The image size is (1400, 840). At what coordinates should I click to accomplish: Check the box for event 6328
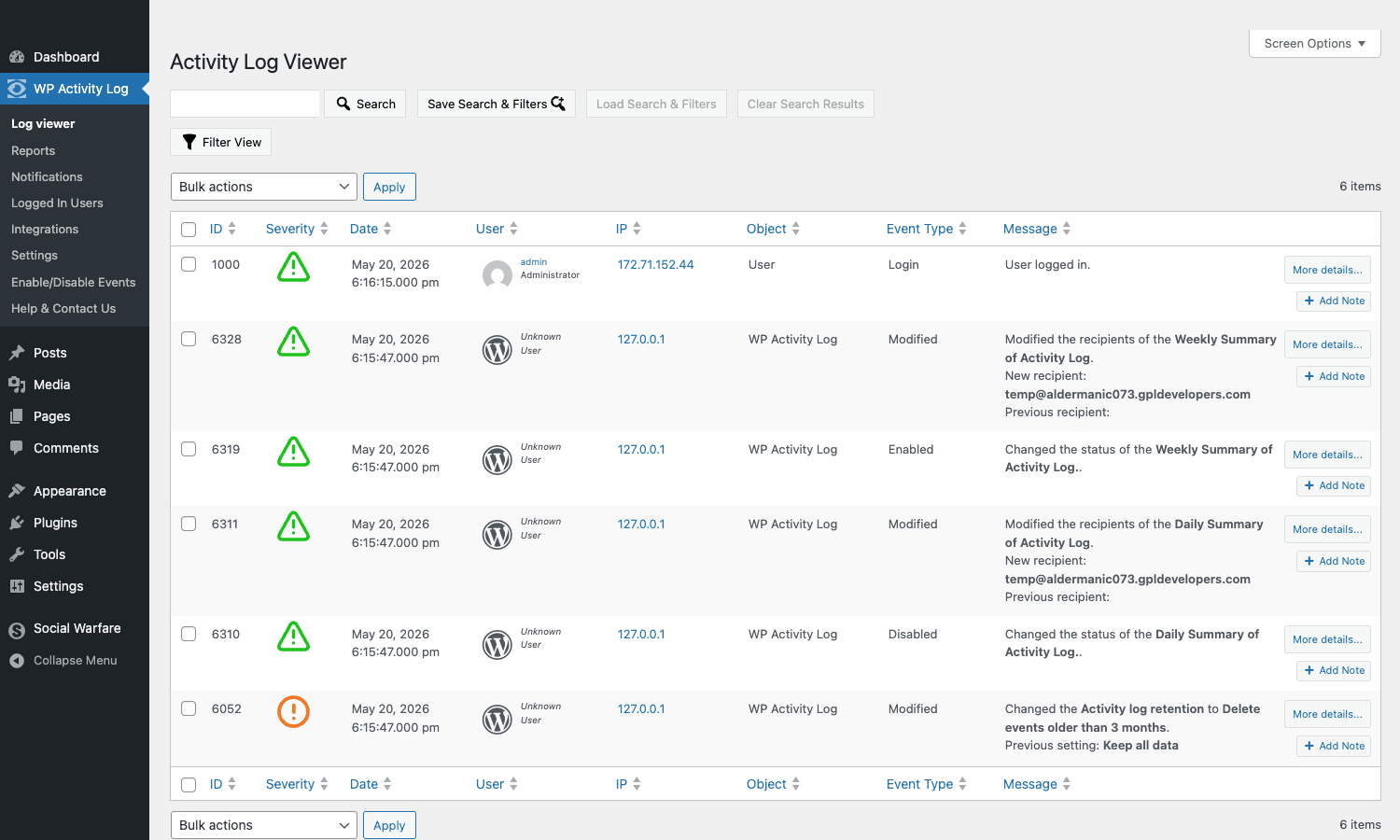click(189, 339)
